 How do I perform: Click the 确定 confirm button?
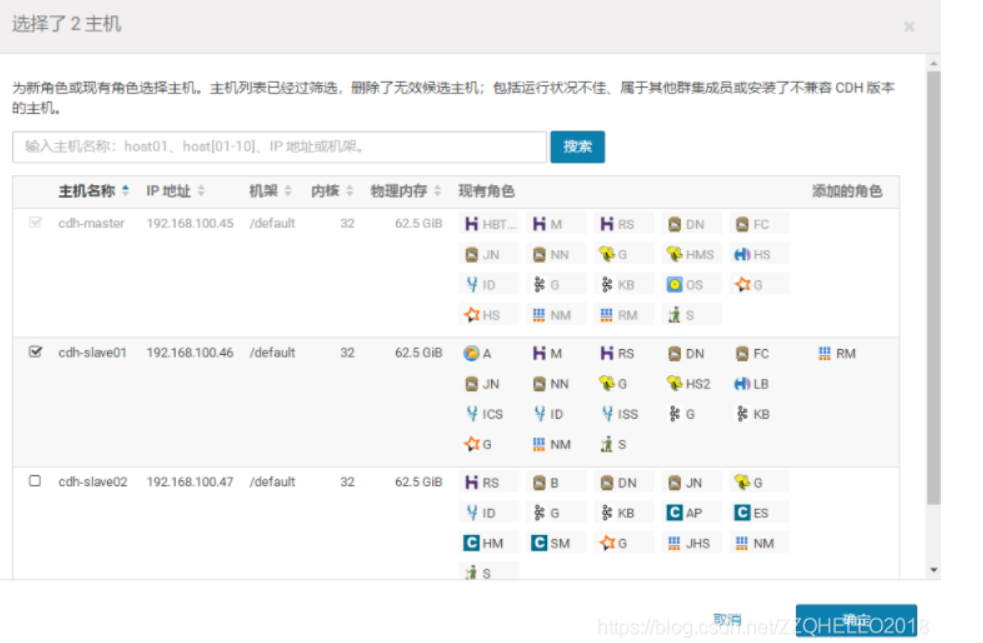[x=857, y=619]
